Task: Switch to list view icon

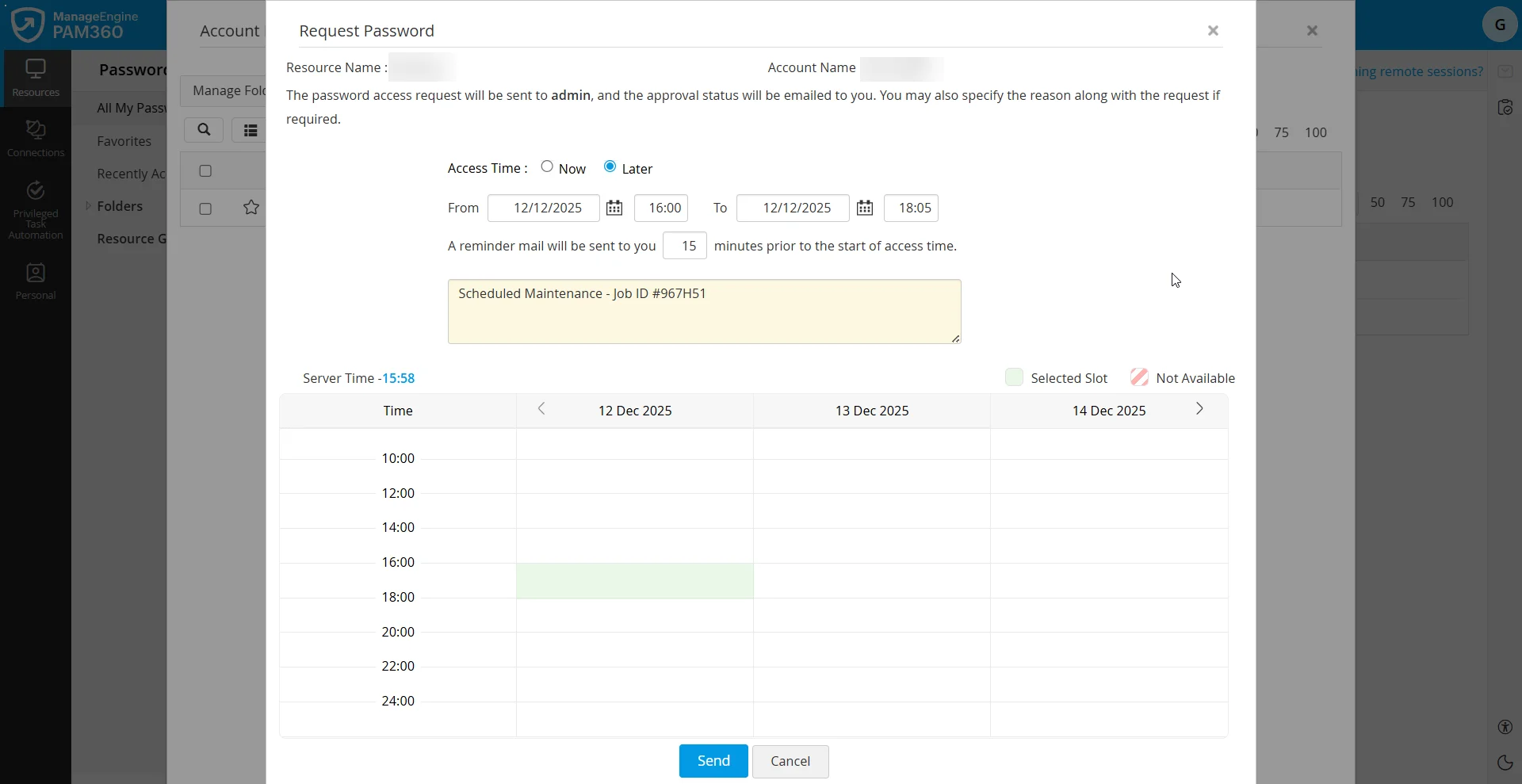Action: pyautogui.click(x=250, y=131)
